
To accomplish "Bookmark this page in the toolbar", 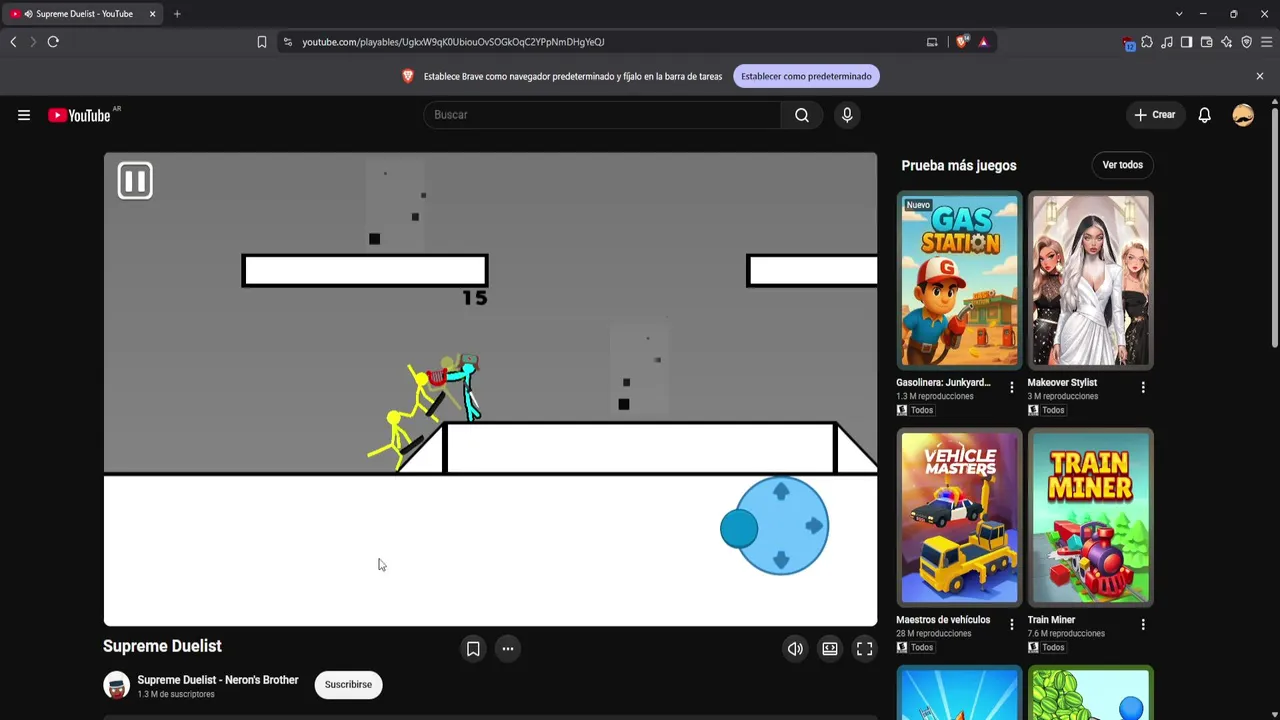I will (x=261, y=42).
